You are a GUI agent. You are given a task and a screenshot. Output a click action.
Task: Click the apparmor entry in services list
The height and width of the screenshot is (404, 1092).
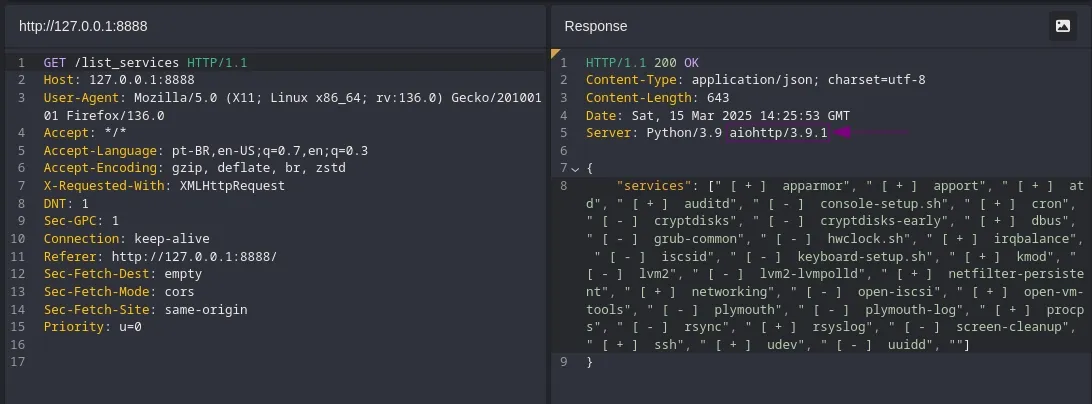pos(813,186)
